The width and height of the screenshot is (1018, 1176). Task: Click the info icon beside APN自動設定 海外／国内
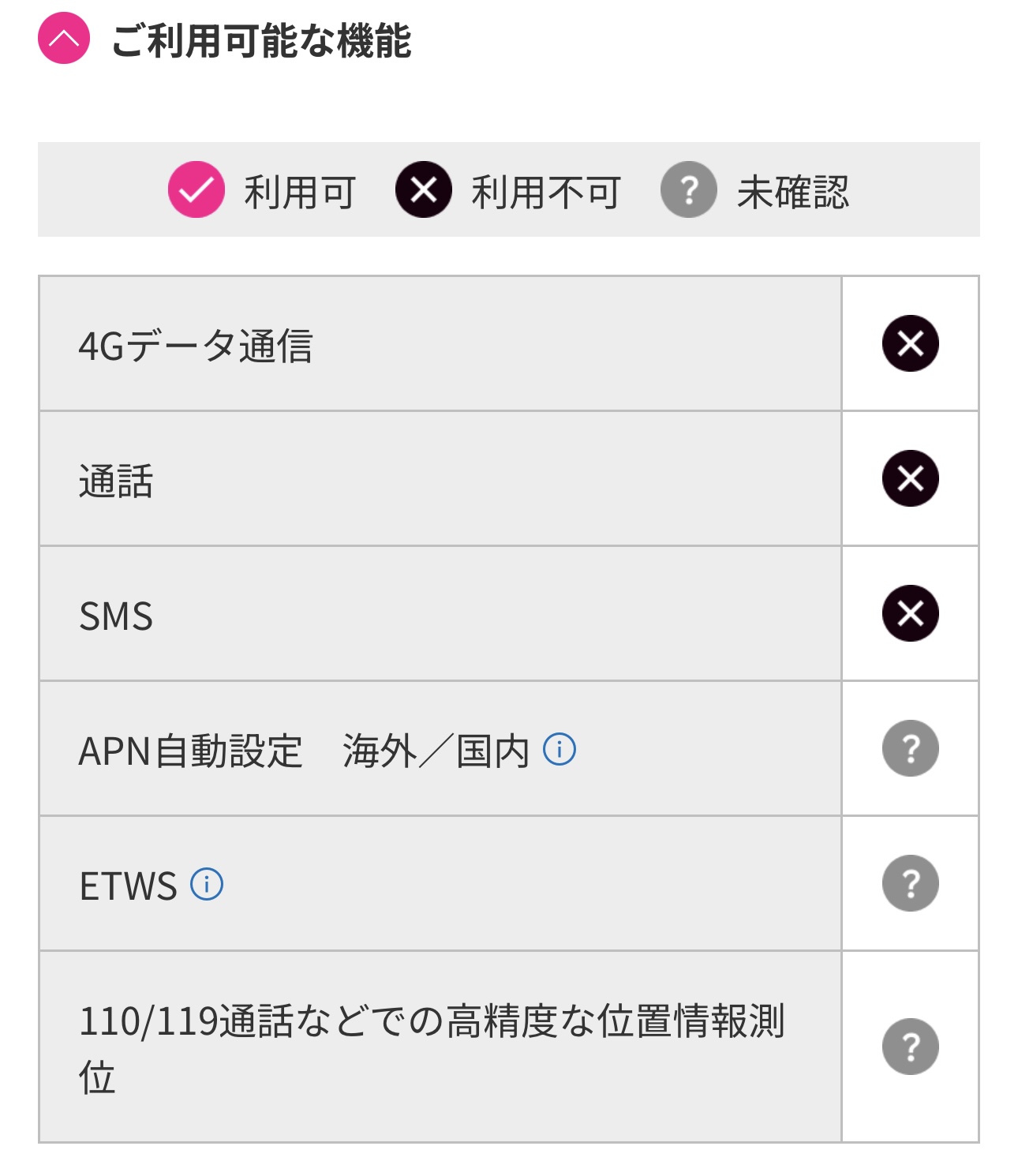[560, 749]
